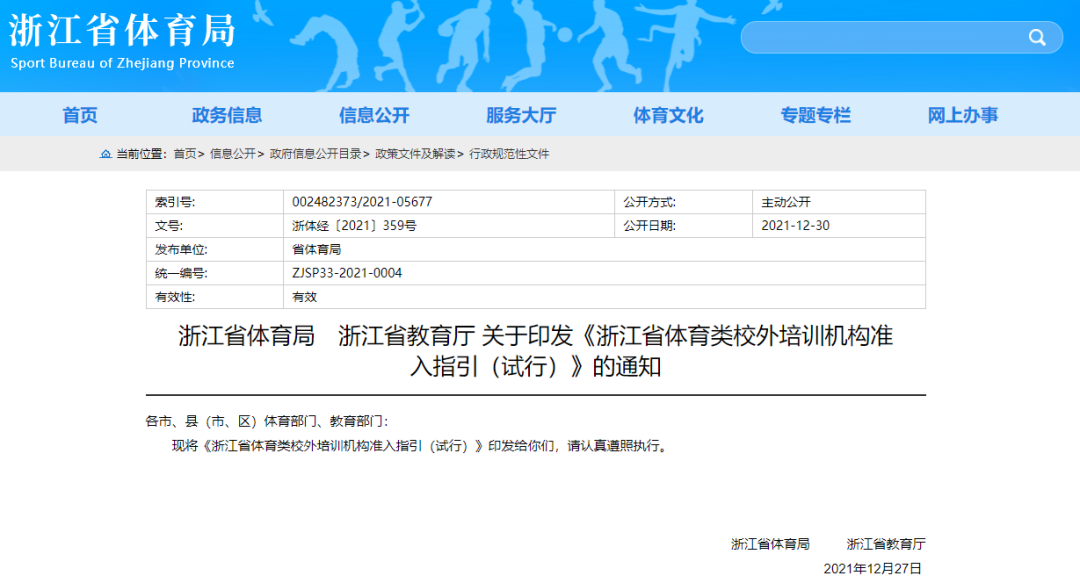The image size is (1080, 583).
Task: Click the 发布单位 label cell
Action: tap(215, 249)
